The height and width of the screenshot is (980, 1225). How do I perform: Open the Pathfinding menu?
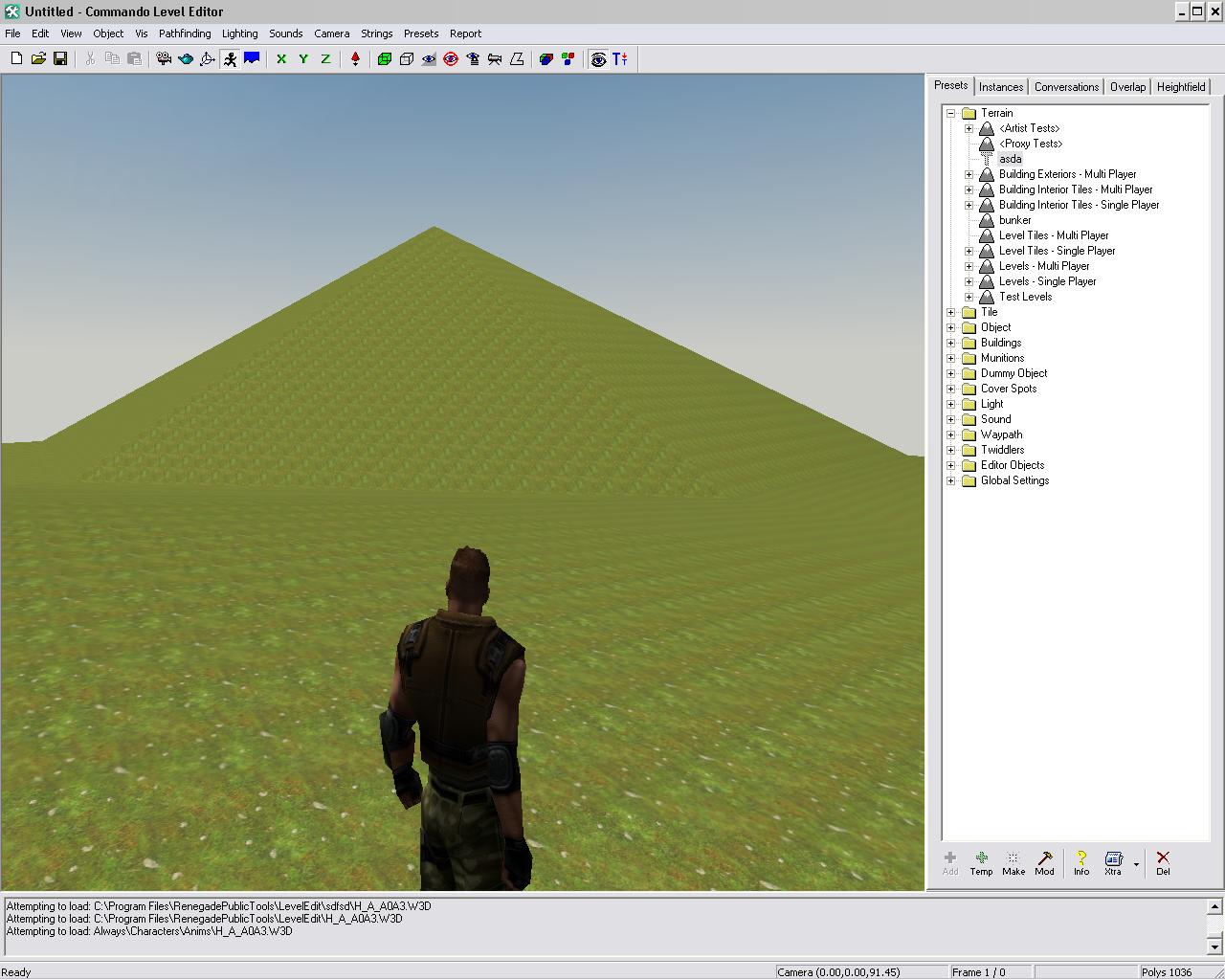tap(185, 33)
